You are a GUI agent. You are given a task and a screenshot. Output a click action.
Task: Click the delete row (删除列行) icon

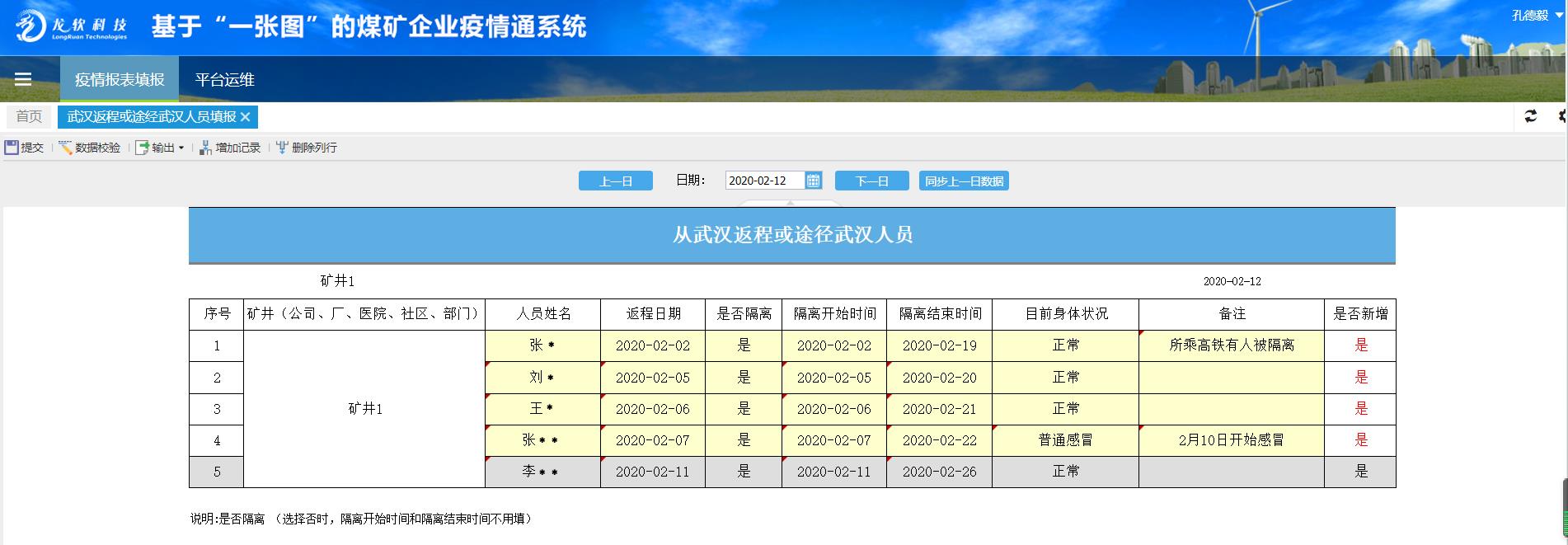click(x=282, y=148)
